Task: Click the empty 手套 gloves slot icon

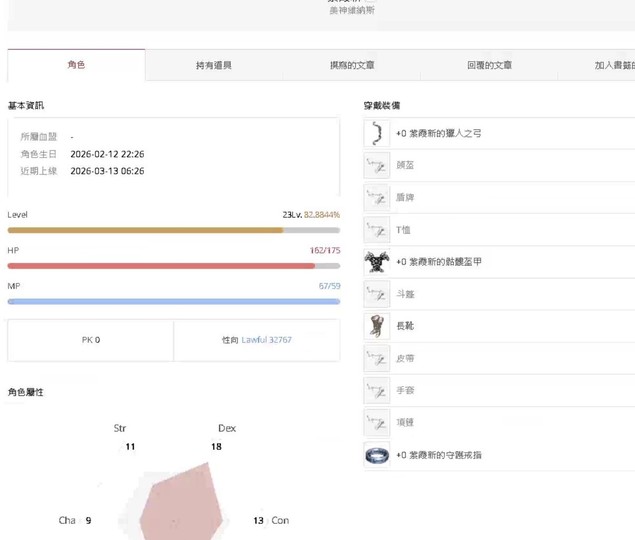Action: [377, 391]
